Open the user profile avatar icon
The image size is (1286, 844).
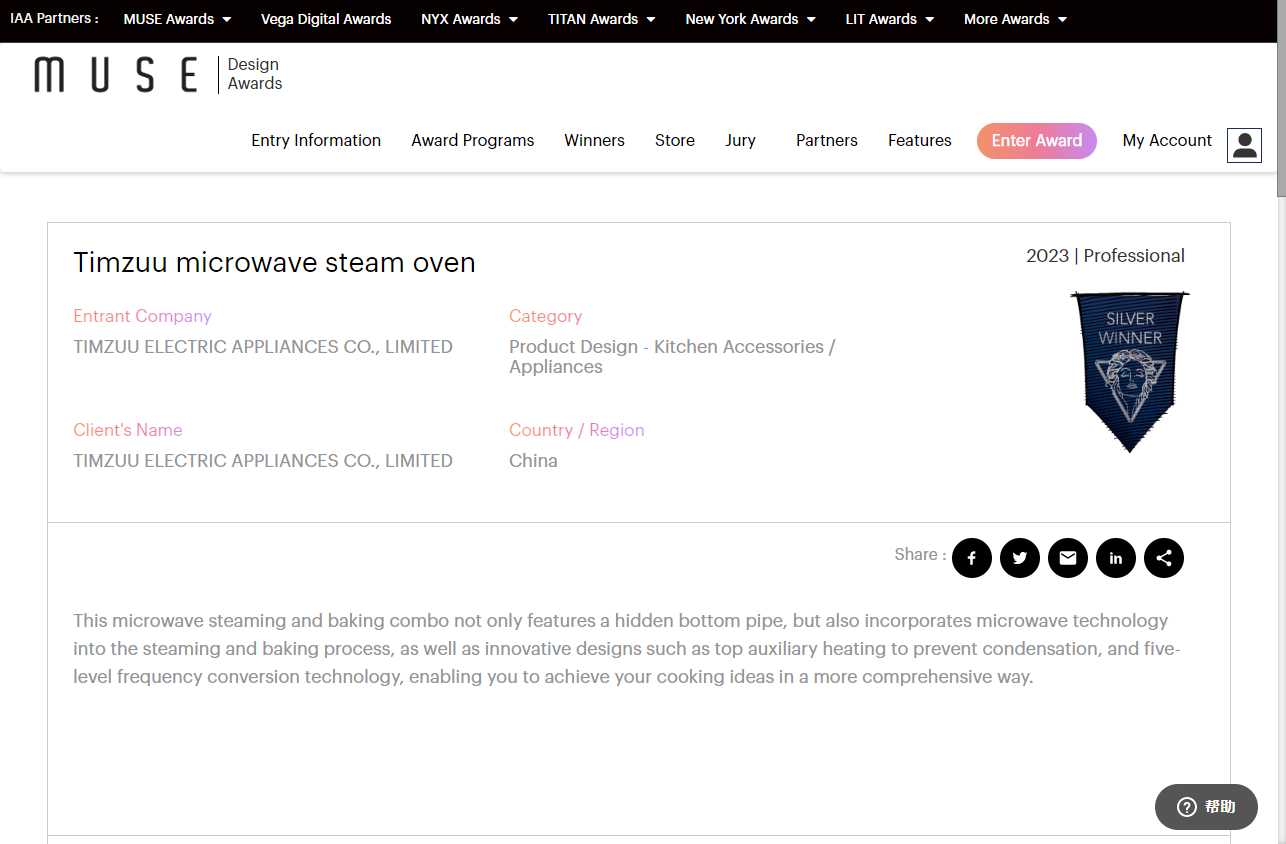1244,145
